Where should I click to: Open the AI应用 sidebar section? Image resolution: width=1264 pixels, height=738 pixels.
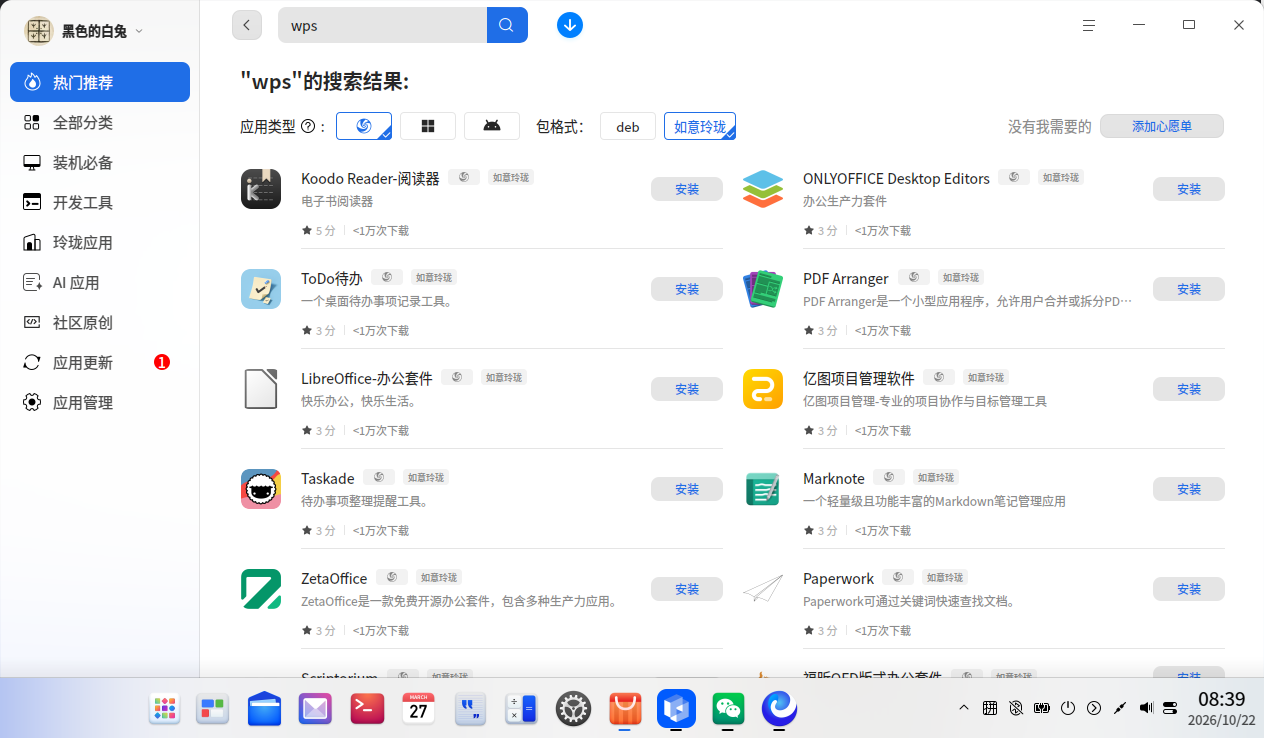(x=100, y=282)
